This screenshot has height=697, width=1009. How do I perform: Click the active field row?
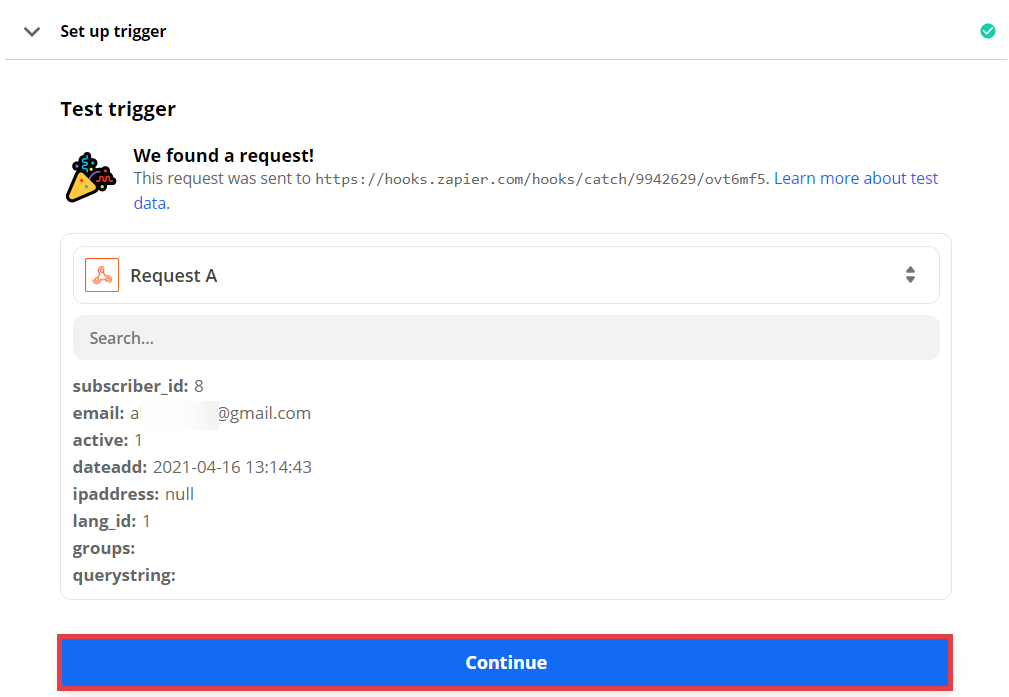108,440
